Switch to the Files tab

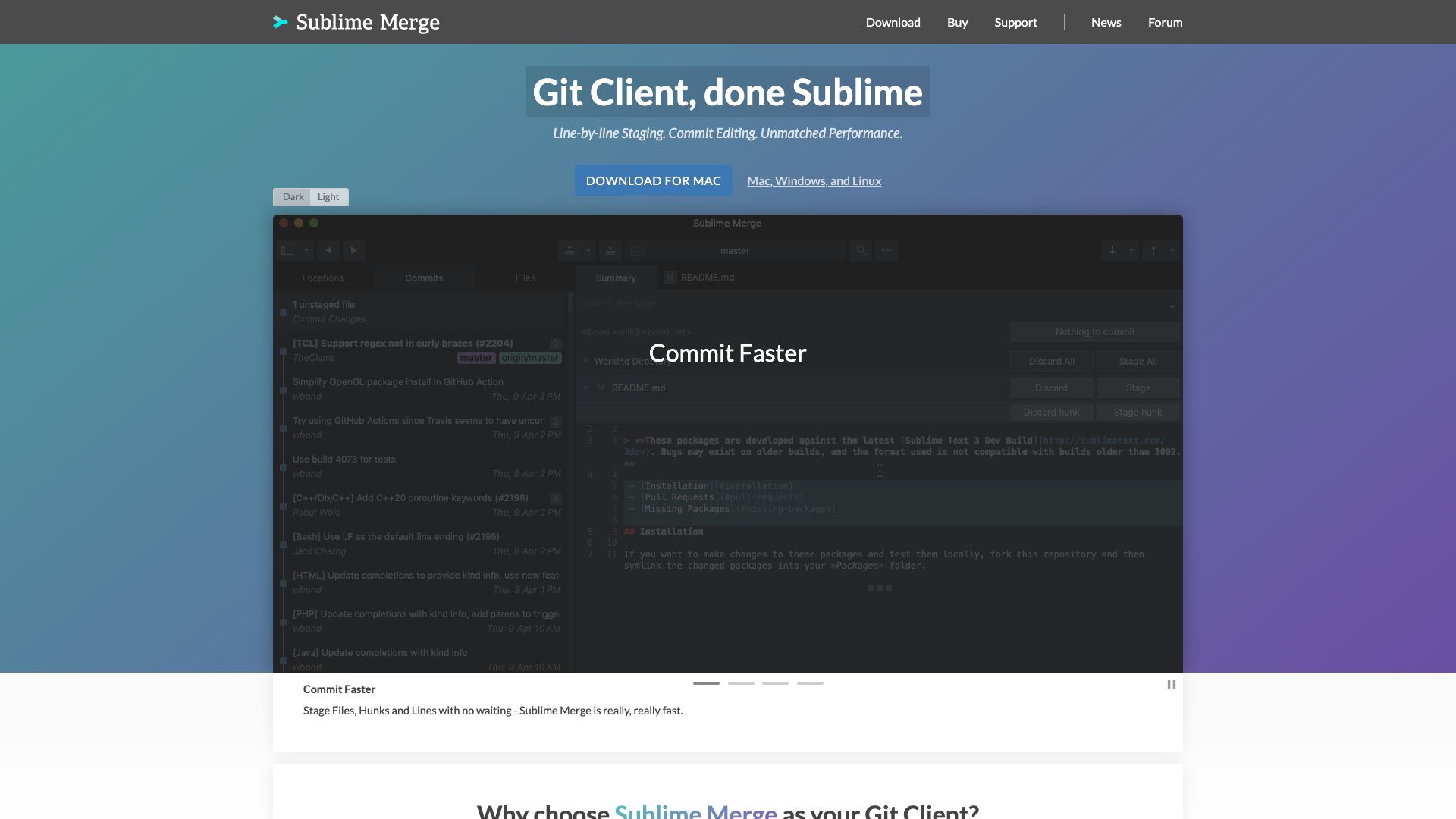click(x=525, y=278)
